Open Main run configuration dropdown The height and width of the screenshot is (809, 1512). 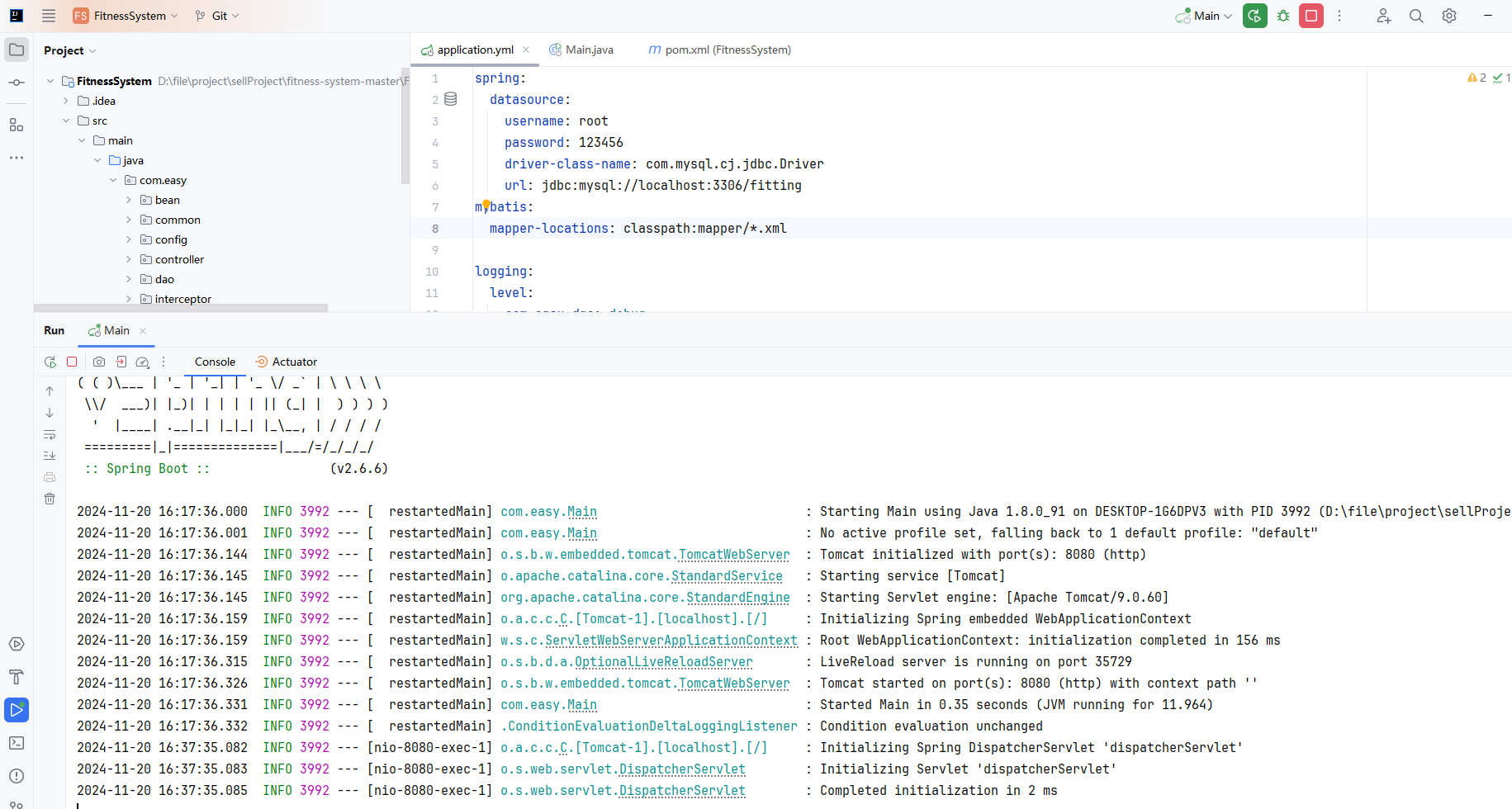click(1205, 16)
